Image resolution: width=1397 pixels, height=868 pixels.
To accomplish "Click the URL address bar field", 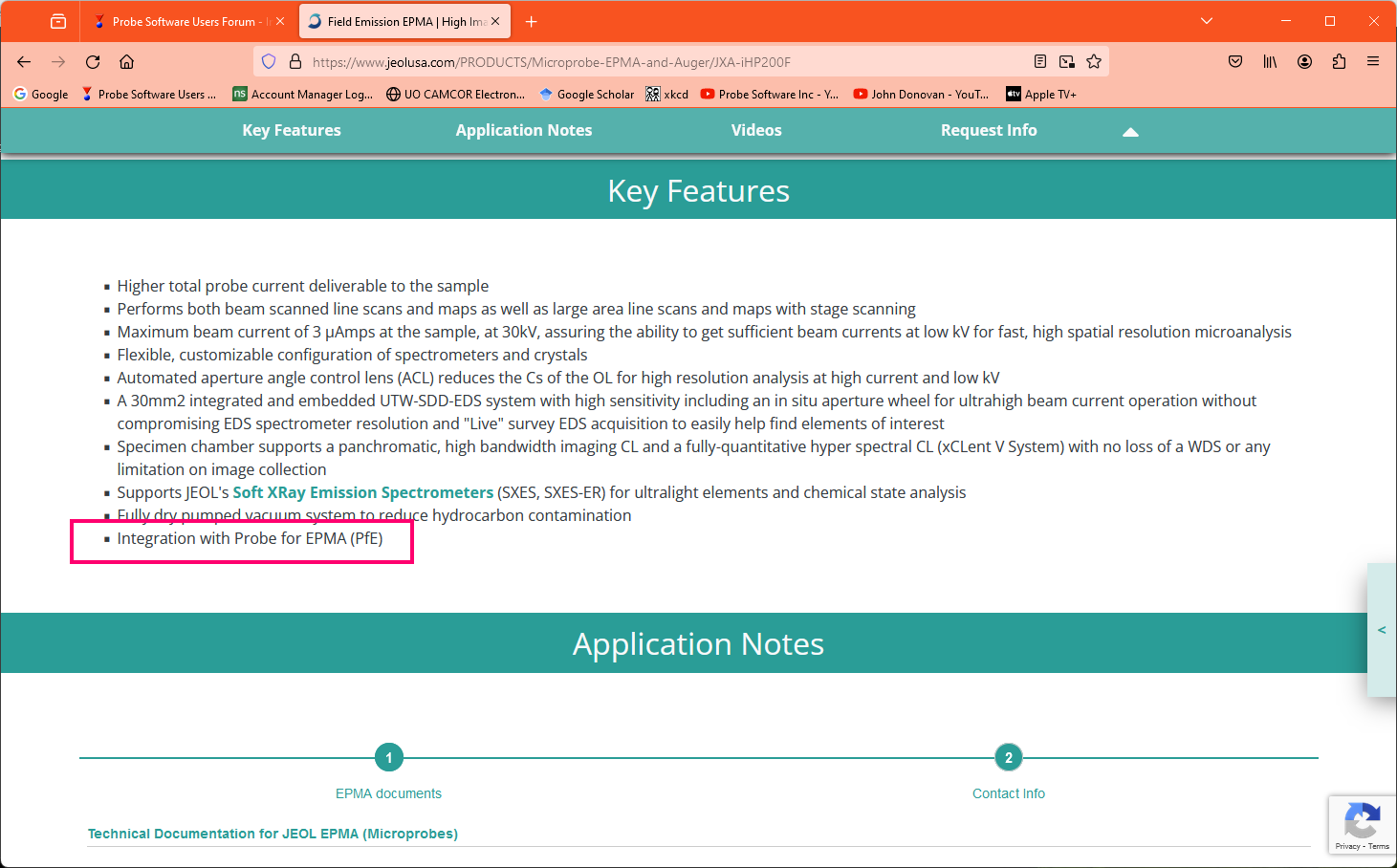I will tap(650, 62).
